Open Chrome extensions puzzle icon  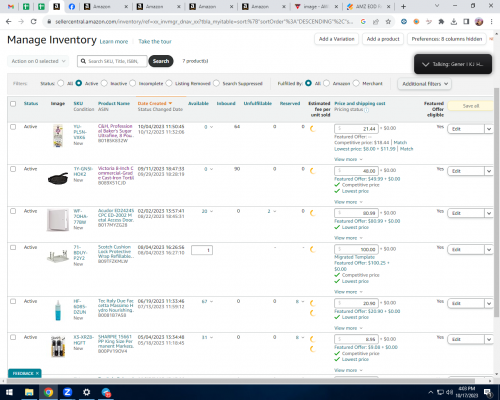tap(441, 22)
